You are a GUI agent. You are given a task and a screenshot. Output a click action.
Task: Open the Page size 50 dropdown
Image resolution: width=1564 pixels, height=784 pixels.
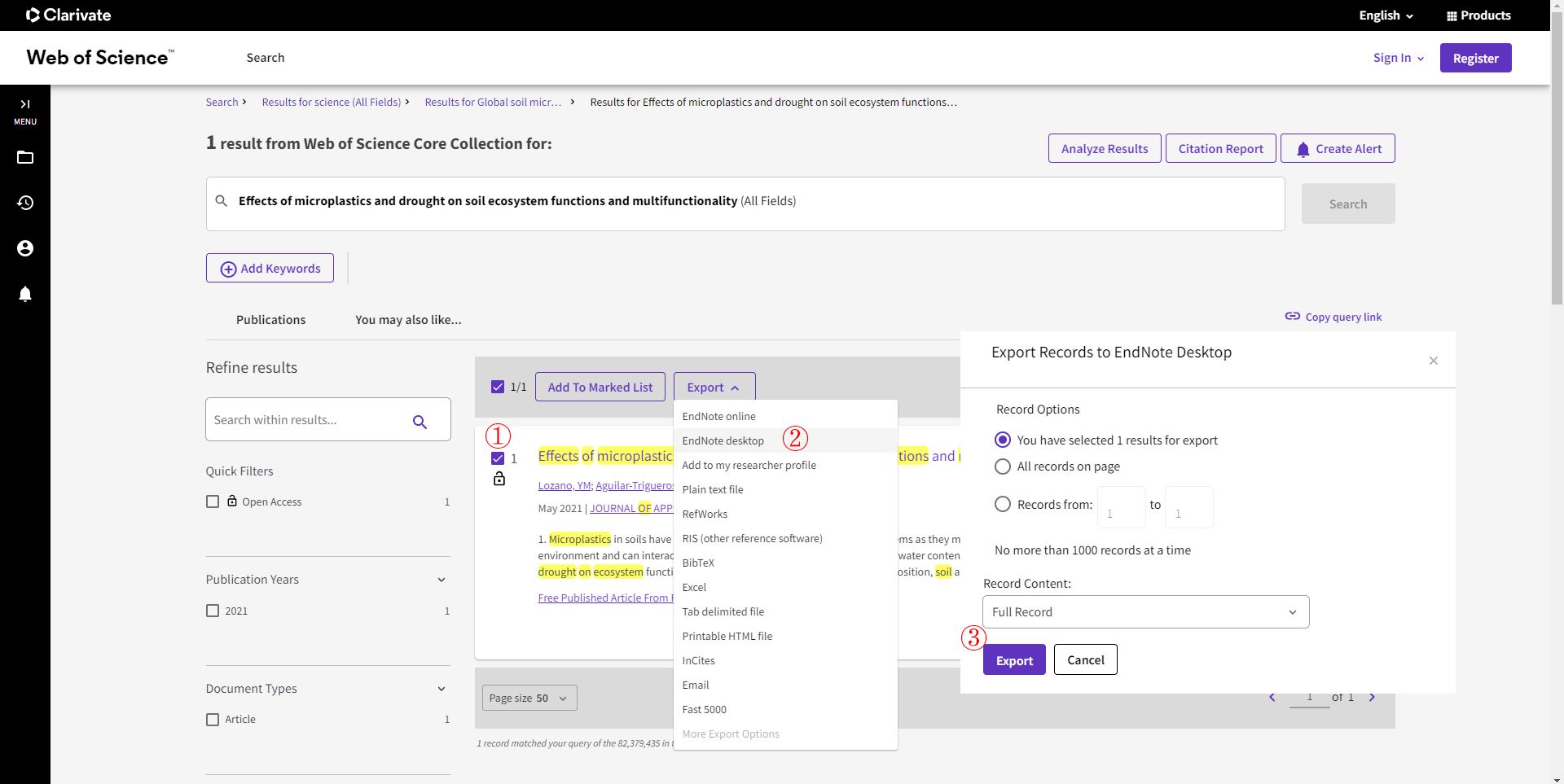tap(529, 699)
